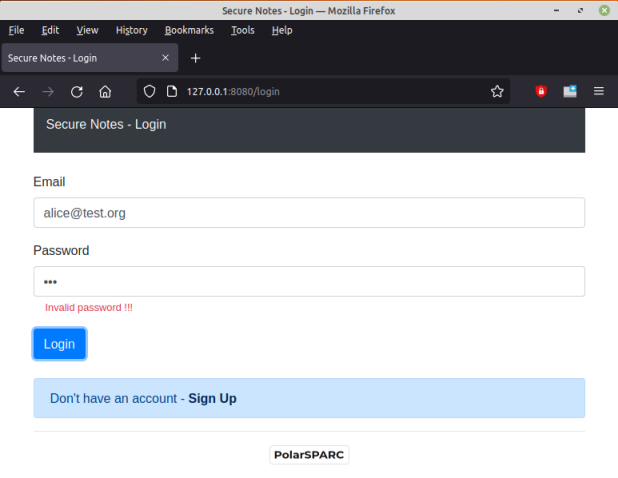Click the browser back arrow button
The width and height of the screenshot is (618, 478).
19,91
